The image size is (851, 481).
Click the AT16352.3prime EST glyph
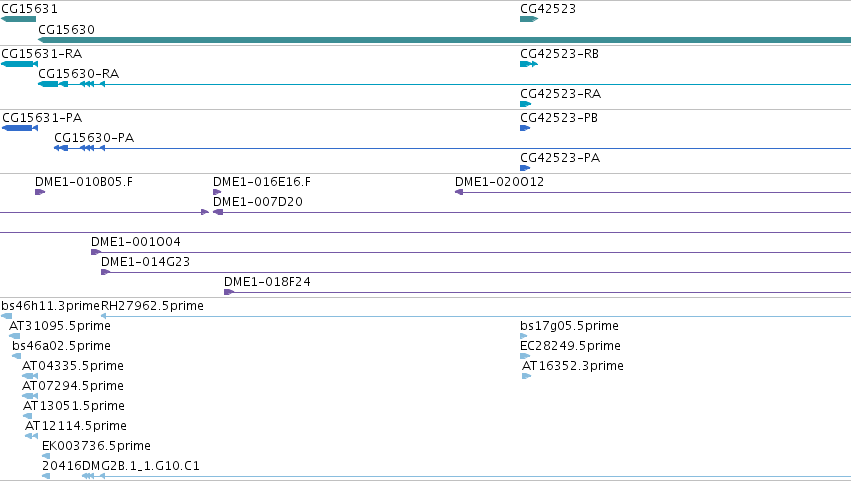click(x=526, y=377)
